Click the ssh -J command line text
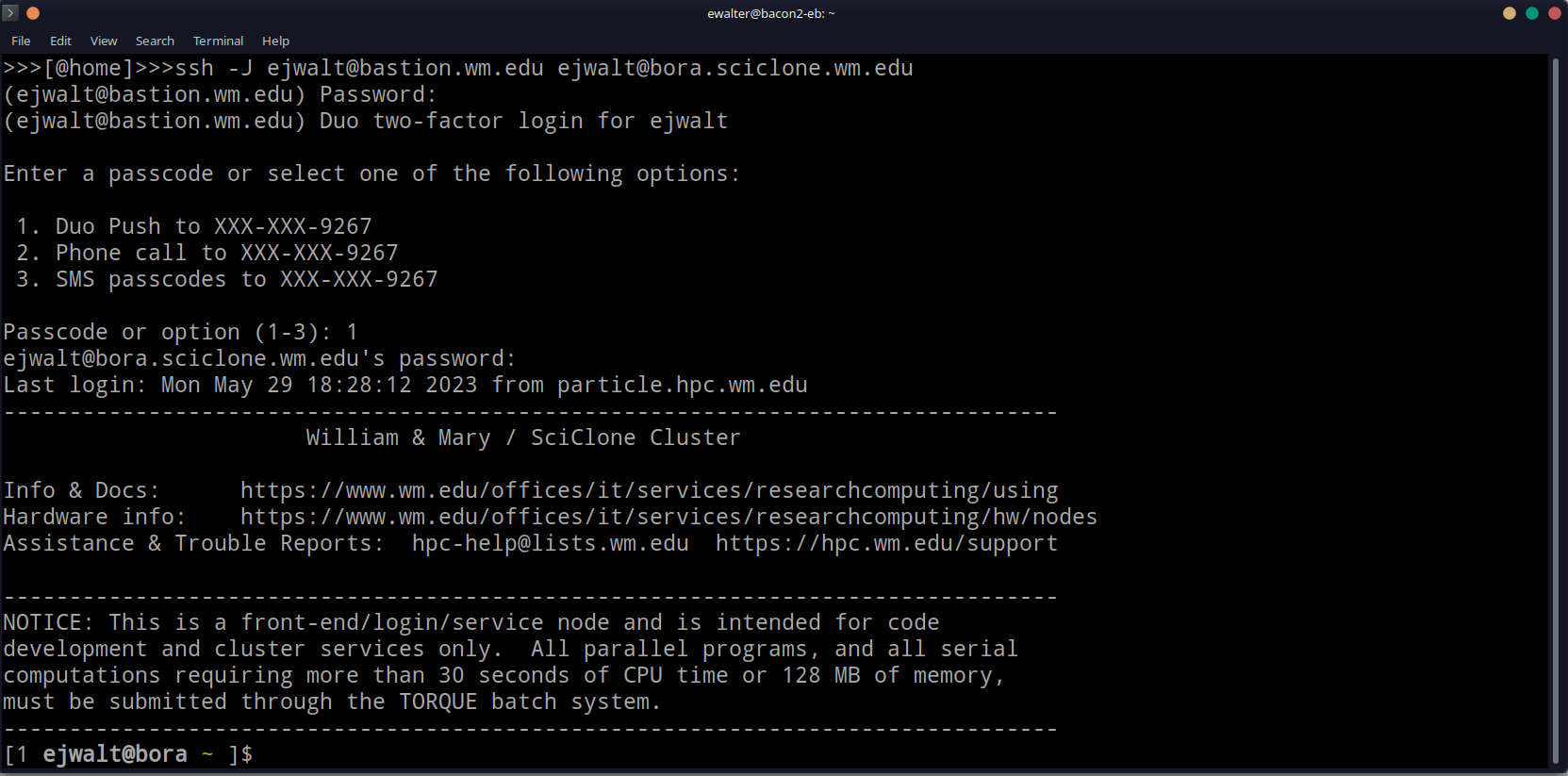Image resolution: width=1568 pixels, height=776 pixels. point(544,68)
